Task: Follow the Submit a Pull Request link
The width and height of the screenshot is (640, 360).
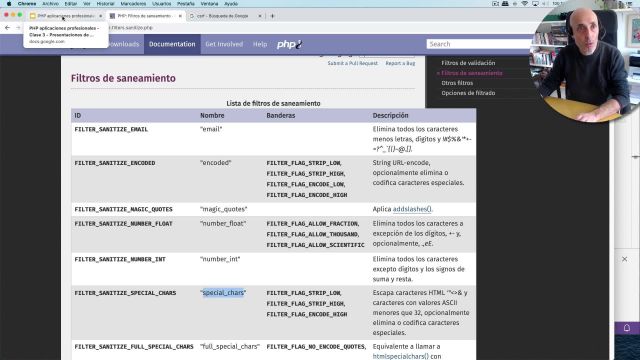Action: pos(353,63)
